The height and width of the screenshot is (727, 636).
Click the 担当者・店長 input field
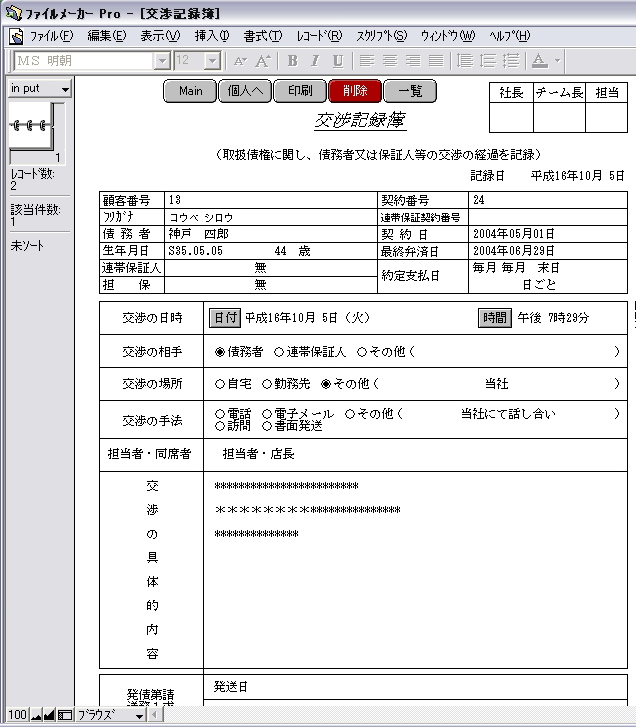pyautogui.click(x=415, y=454)
